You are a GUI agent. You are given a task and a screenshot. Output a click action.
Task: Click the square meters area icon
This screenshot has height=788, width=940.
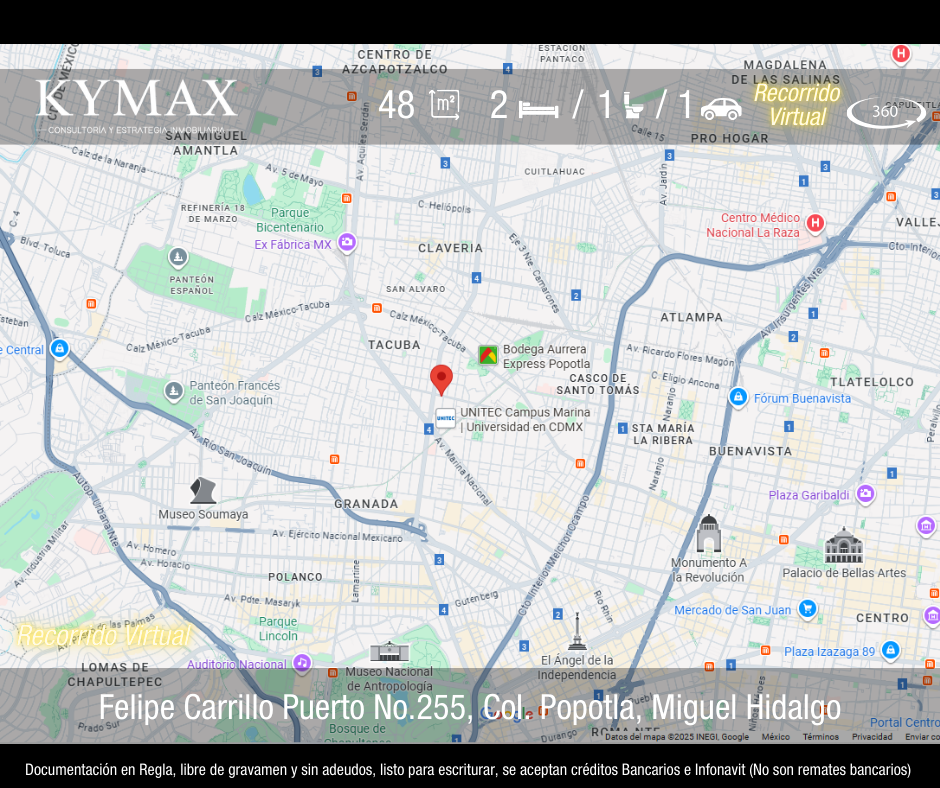tap(445, 105)
